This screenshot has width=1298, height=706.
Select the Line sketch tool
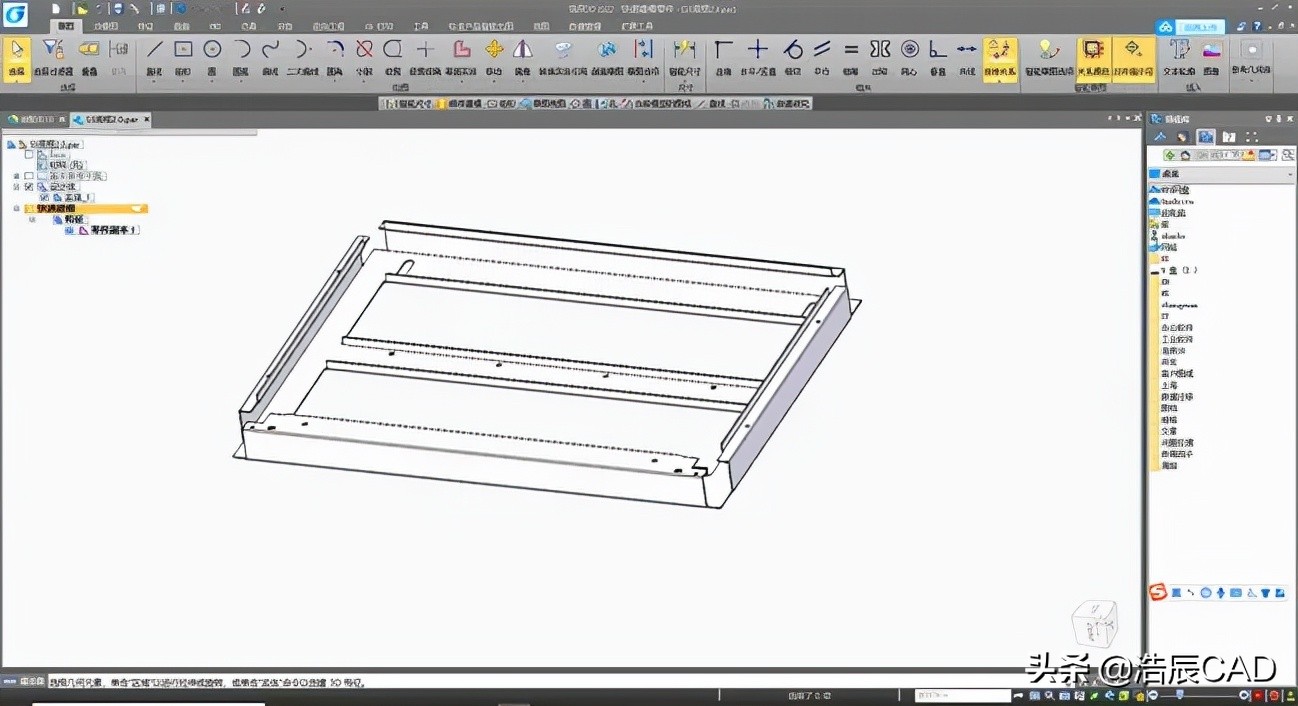154,51
